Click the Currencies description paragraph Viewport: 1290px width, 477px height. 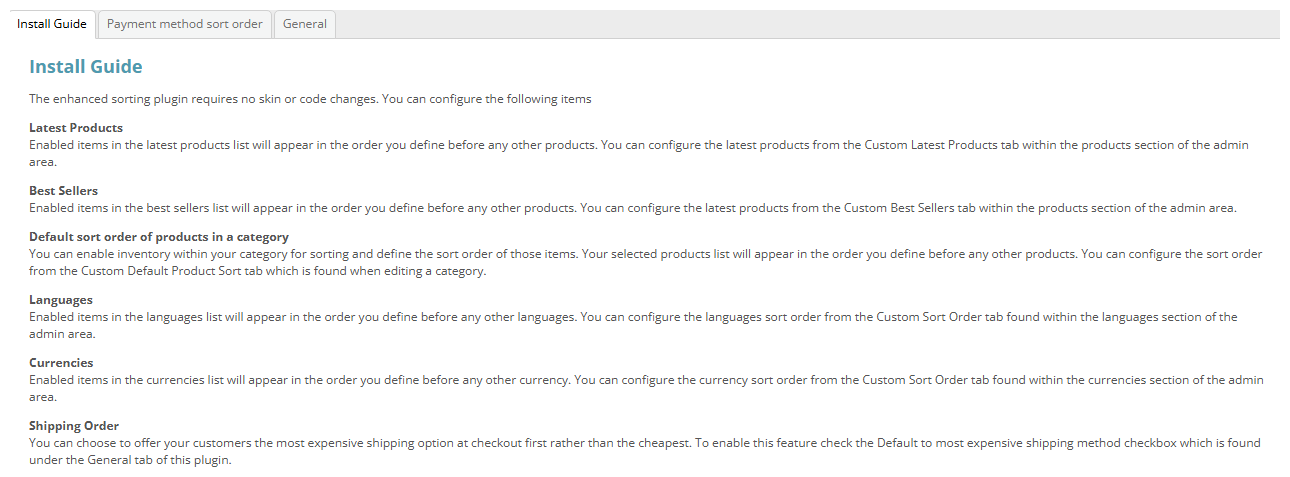pyautogui.click(x=646, y=388)
